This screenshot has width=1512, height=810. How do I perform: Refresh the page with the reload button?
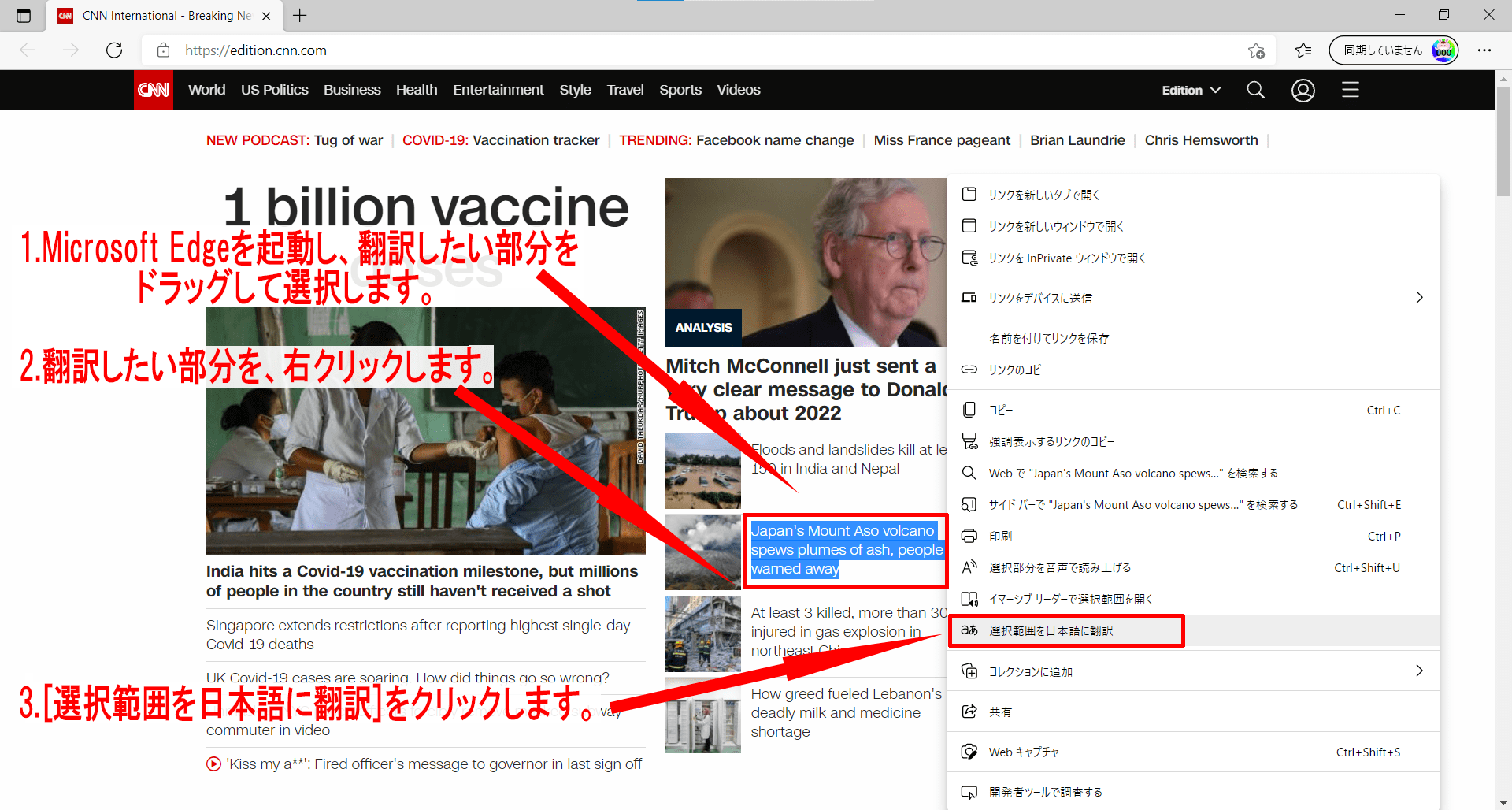[114, 50]
